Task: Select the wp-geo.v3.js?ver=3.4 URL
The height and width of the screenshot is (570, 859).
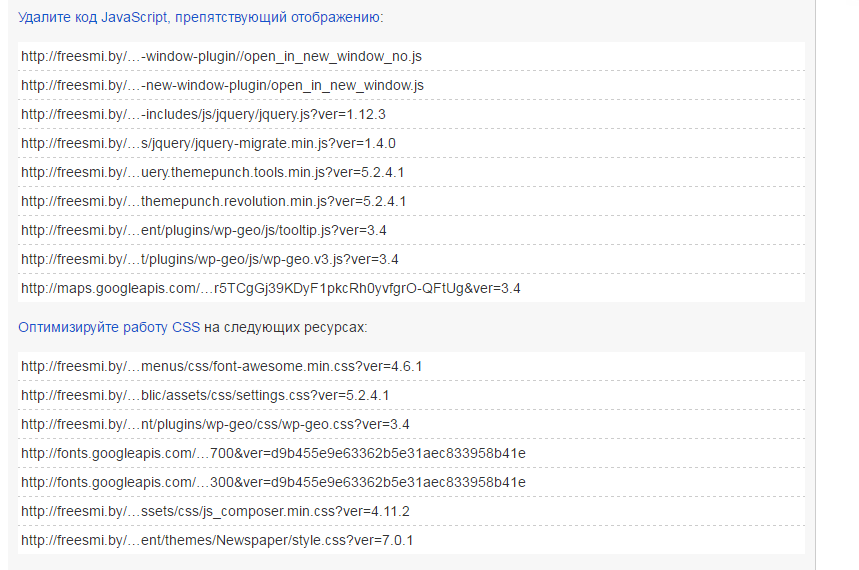Action: point(210,260)
